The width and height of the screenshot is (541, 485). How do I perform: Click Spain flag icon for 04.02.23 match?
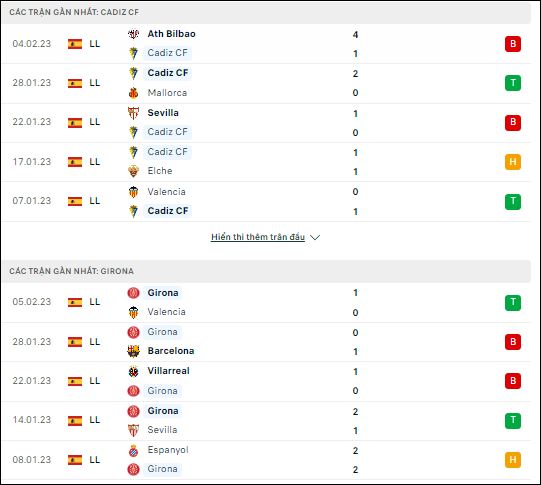click(75, 44)
